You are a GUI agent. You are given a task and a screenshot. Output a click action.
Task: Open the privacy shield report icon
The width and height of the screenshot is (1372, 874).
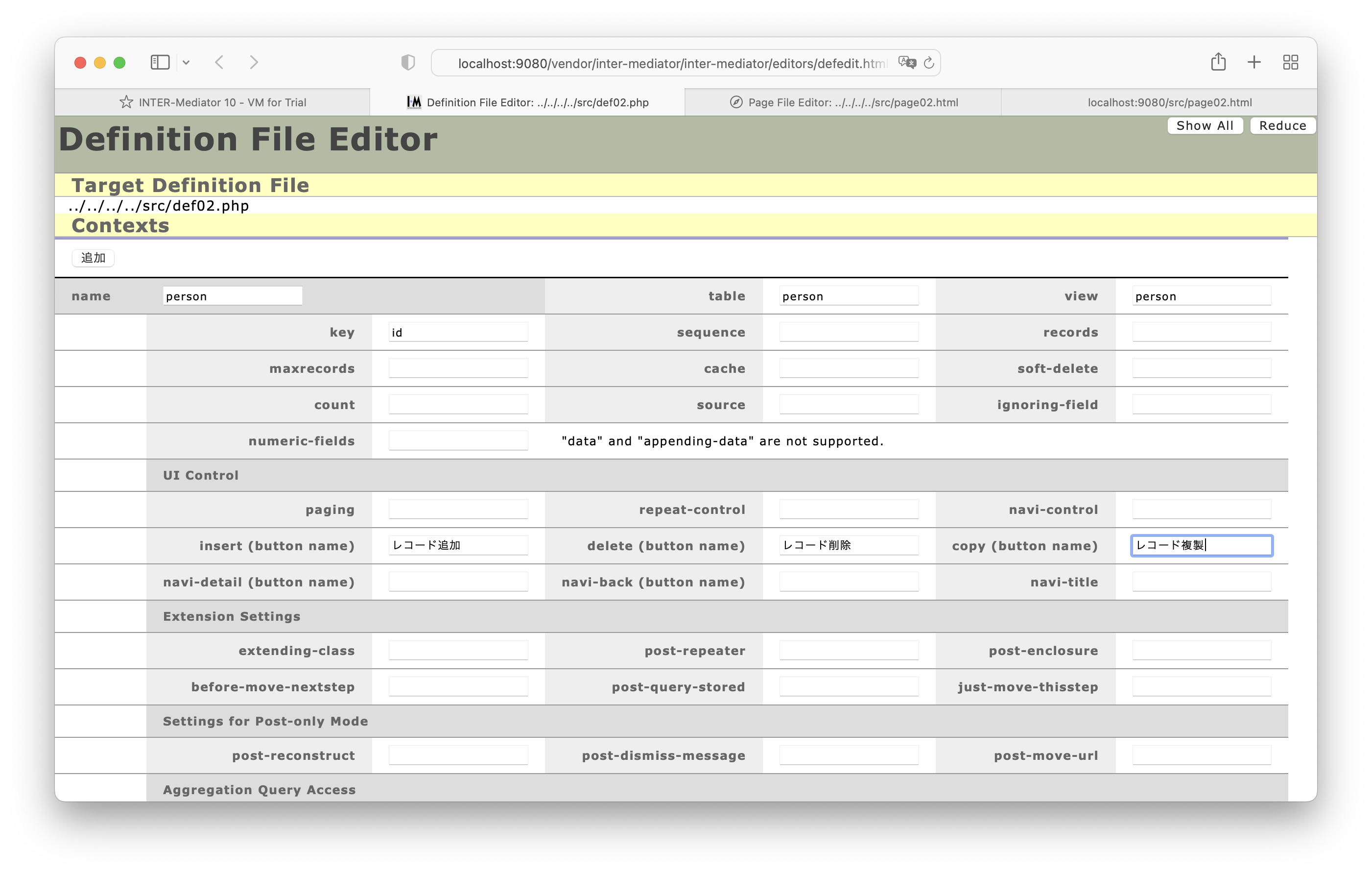point(408,62)
